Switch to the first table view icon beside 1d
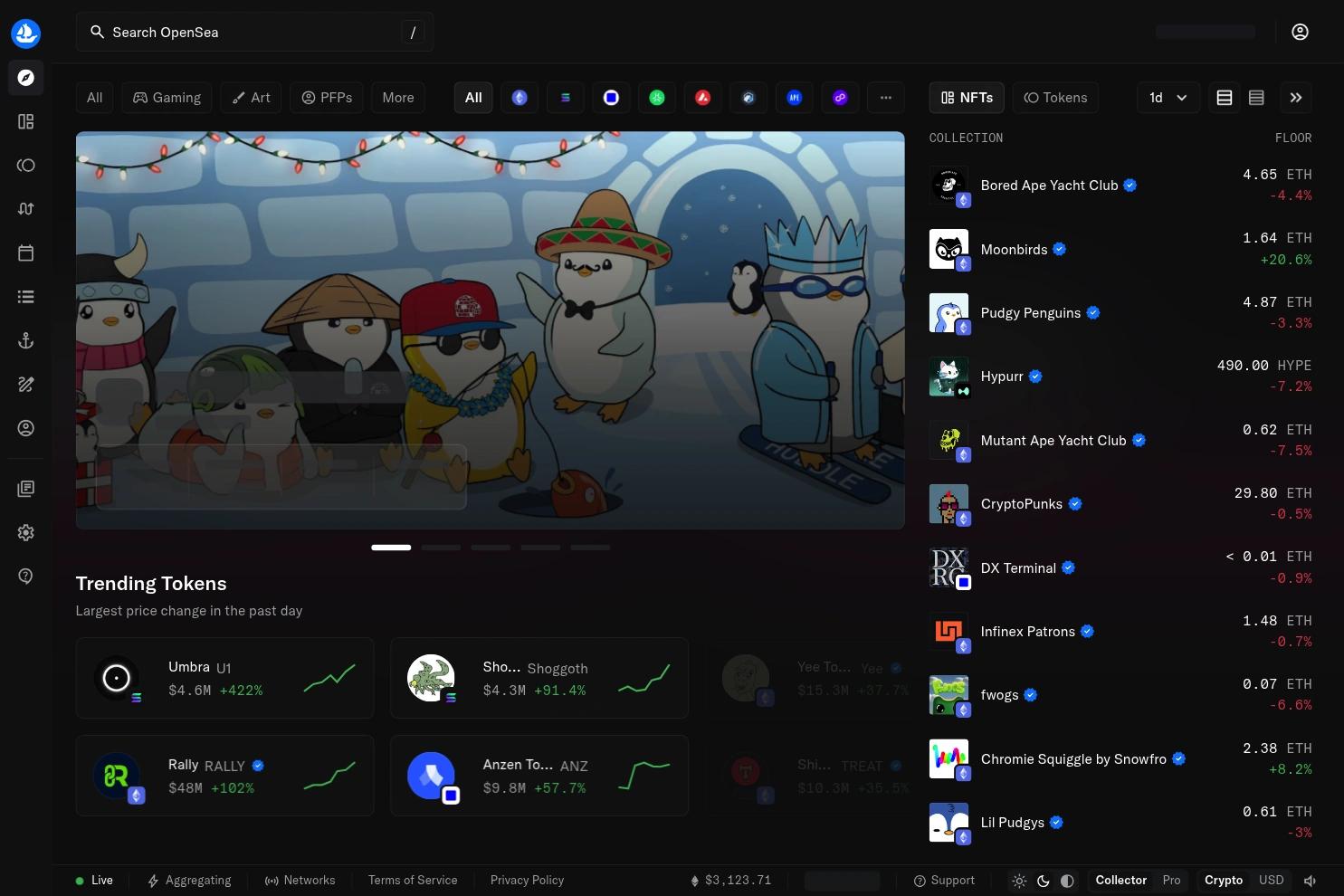The image size is (1344, 896). [1225, 98]
